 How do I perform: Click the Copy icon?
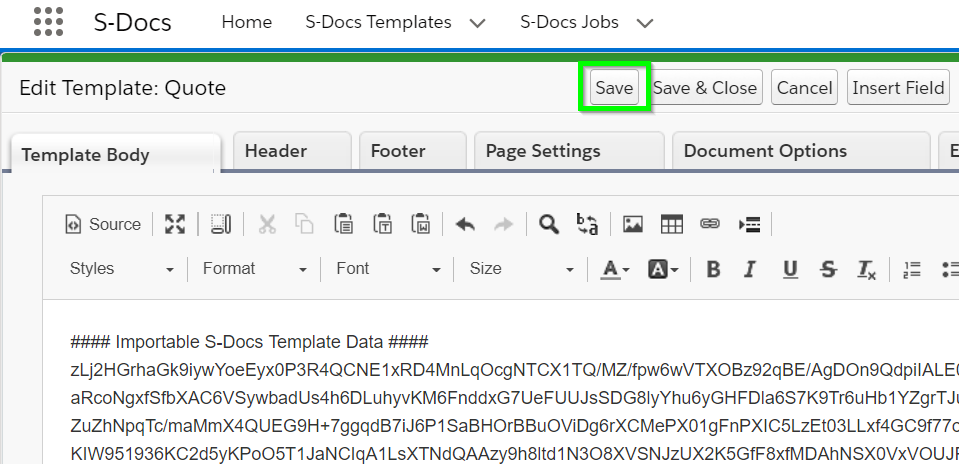point(304,224)
